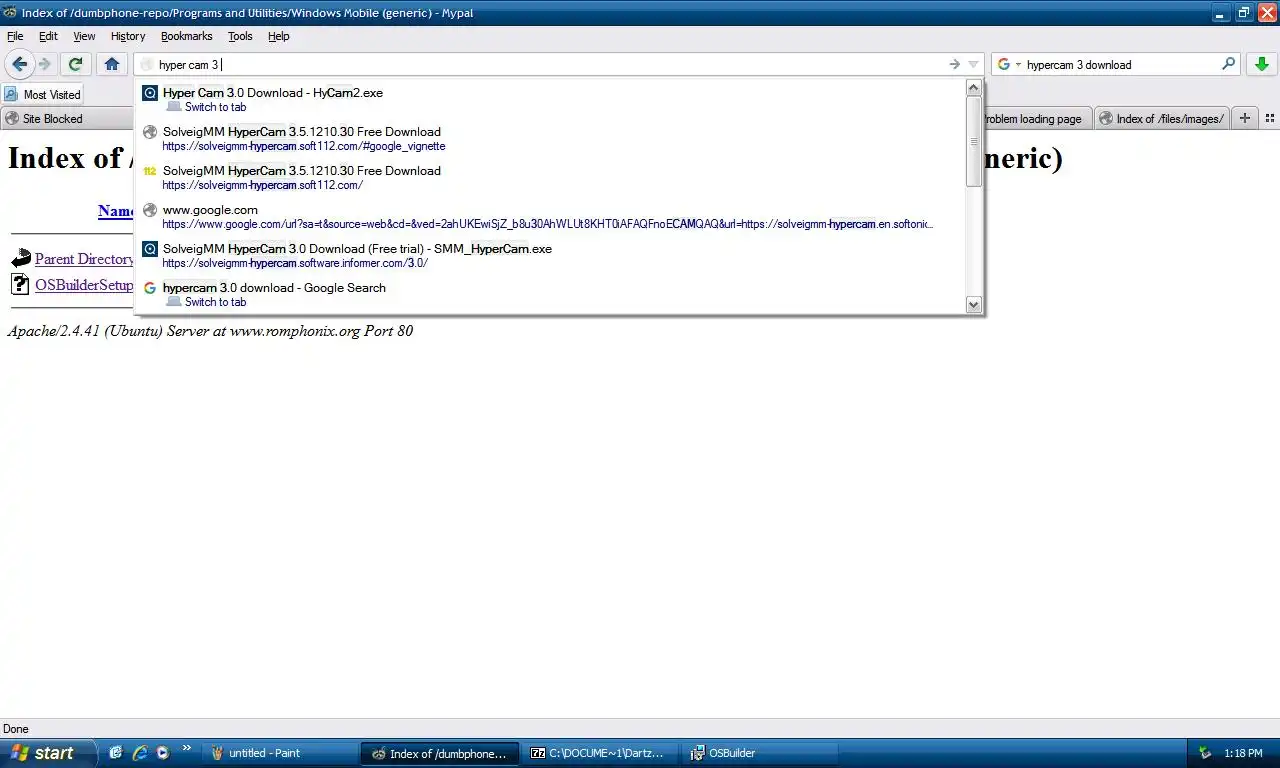Click the system tray network icon

click(1205, 753)
